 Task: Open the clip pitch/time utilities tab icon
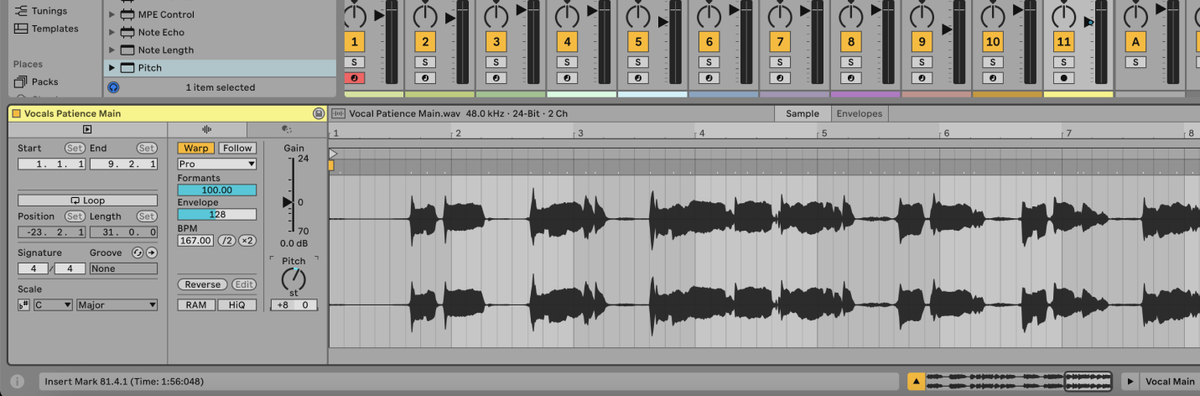[x=287, y=129]
